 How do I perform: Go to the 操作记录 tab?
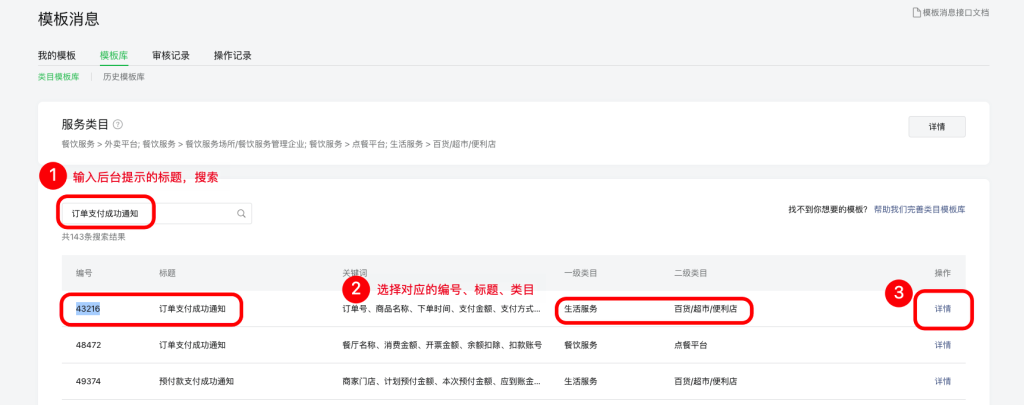pyautogui.click(x=232, y=55)
